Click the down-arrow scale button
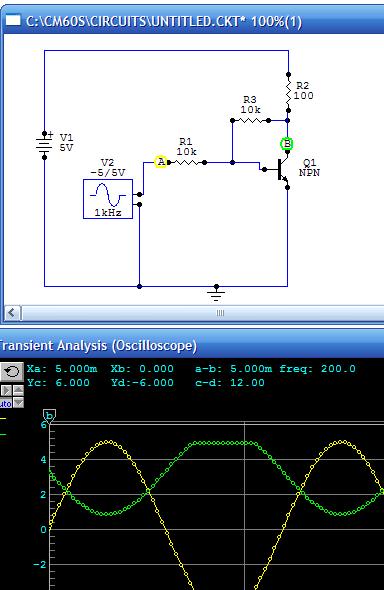 [18, 404]
